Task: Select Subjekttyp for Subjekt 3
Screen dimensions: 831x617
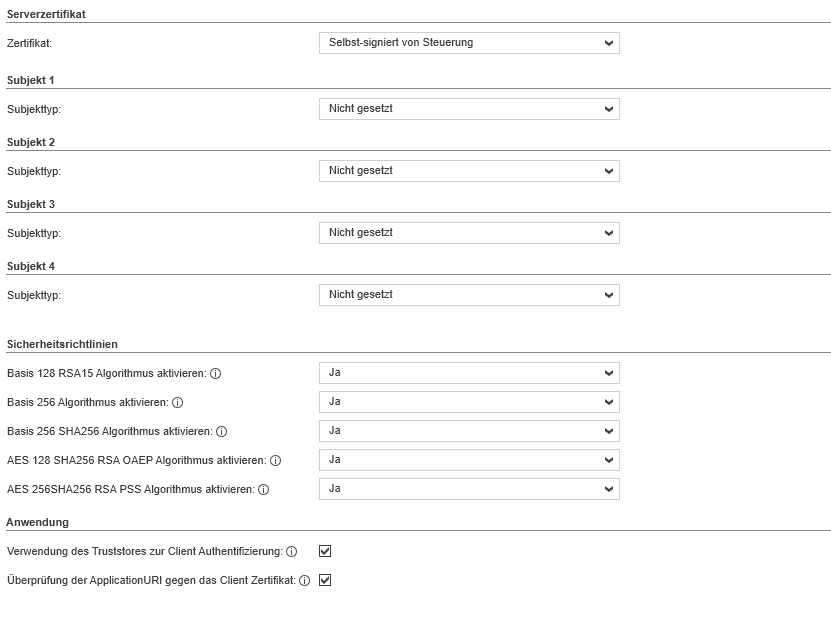Action: (469, 233)
